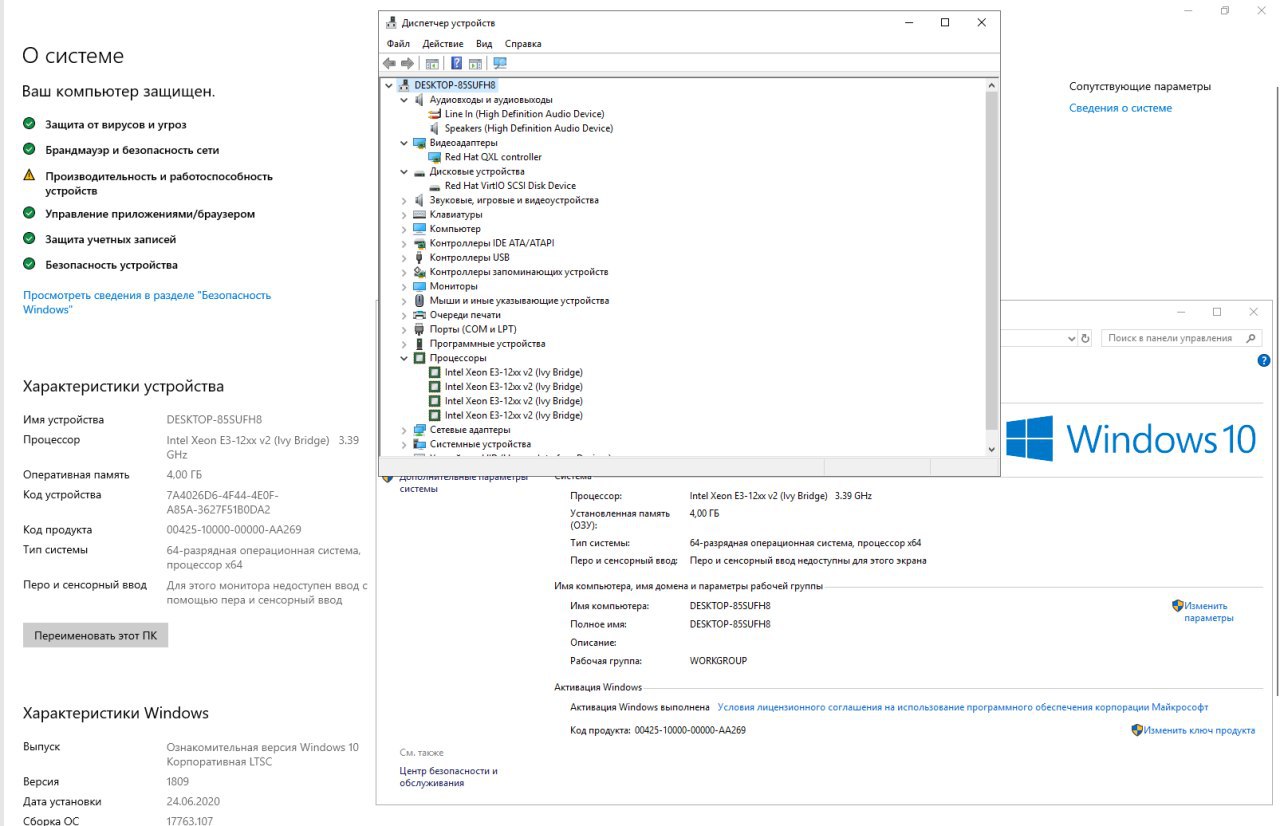Click Управление приложениями/браузером text
1280x826 pixels.
[150, 214]
